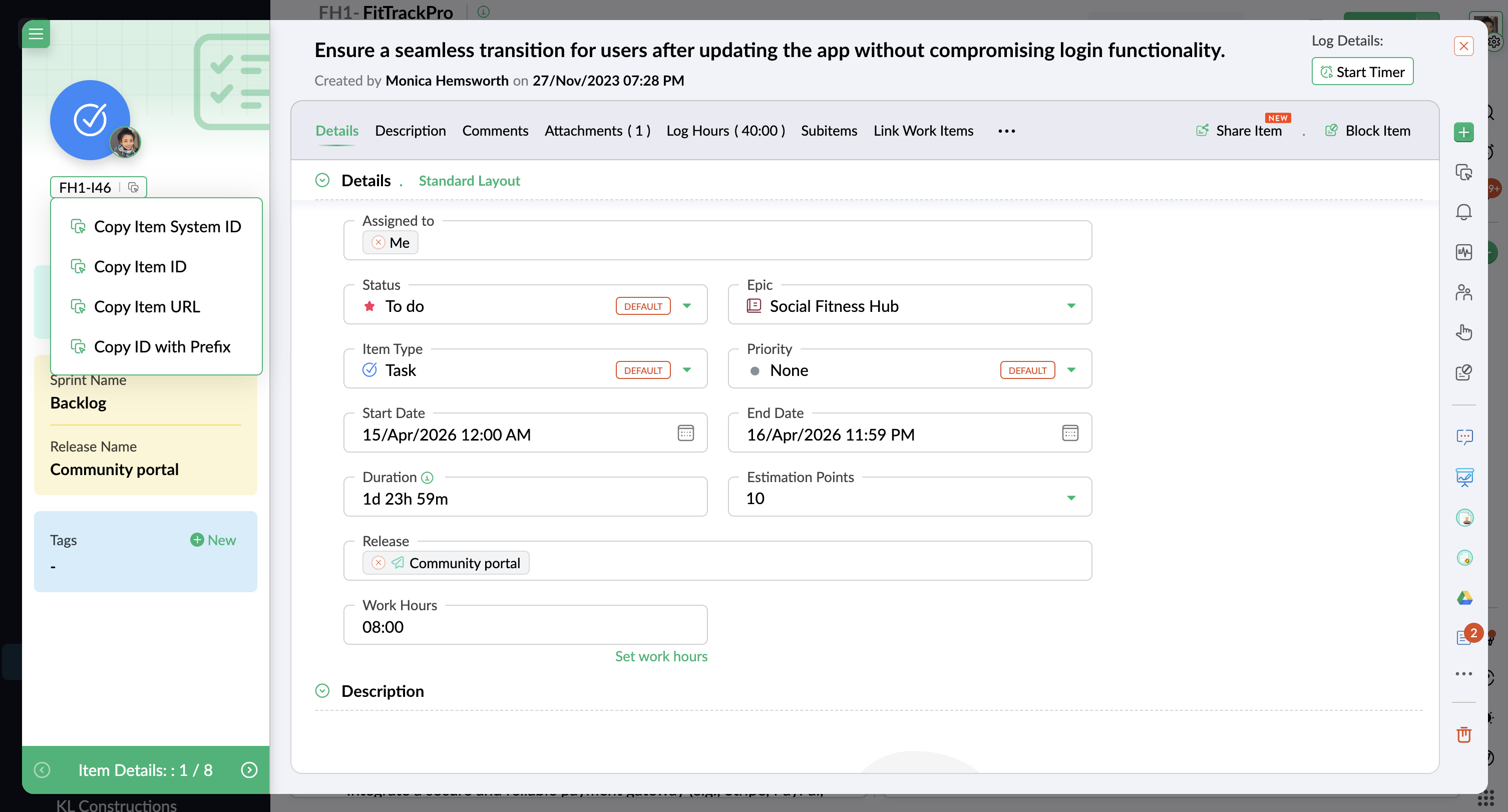Click the Work Hours input field
Viewport: 1508px width, 812px height.
point(525,627)
